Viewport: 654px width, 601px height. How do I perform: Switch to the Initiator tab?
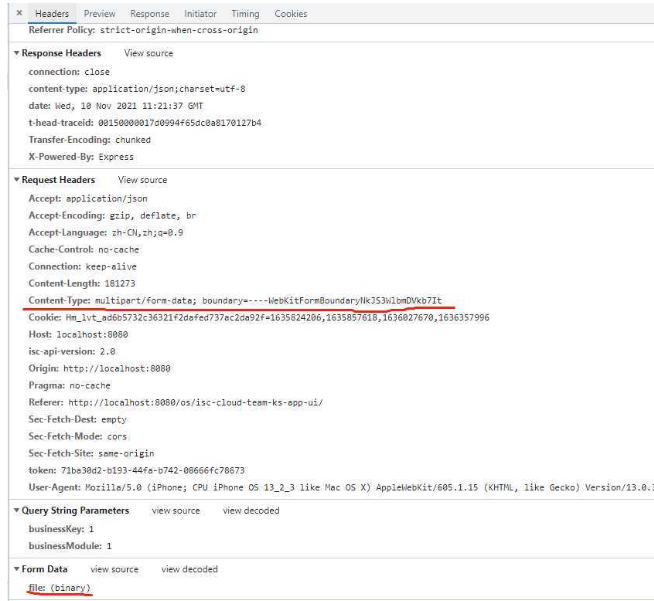pos(200,14)
